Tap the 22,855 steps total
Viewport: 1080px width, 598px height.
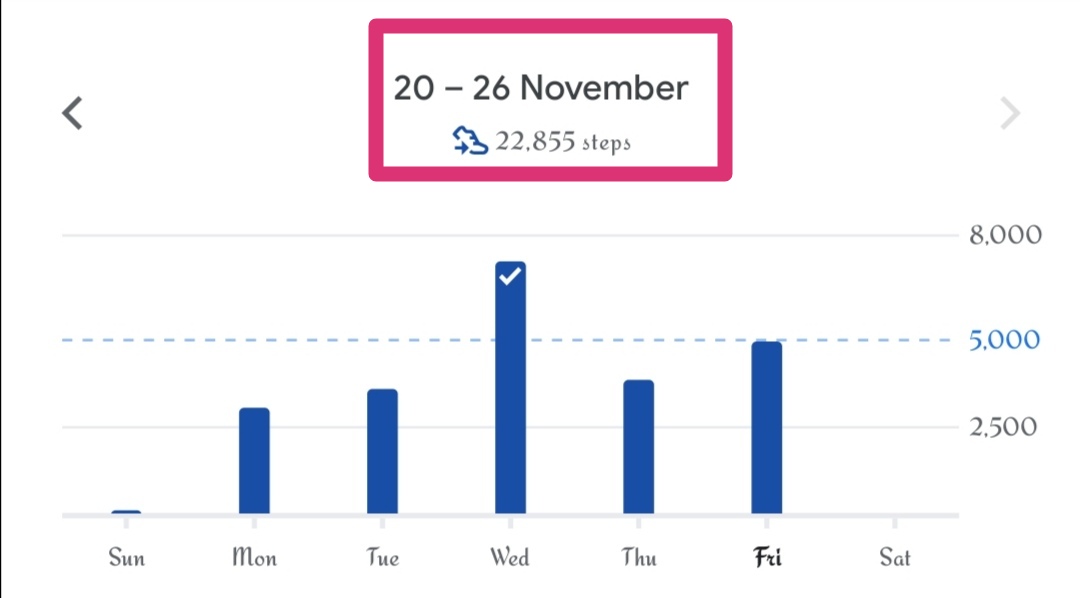[x=563, y=141]
